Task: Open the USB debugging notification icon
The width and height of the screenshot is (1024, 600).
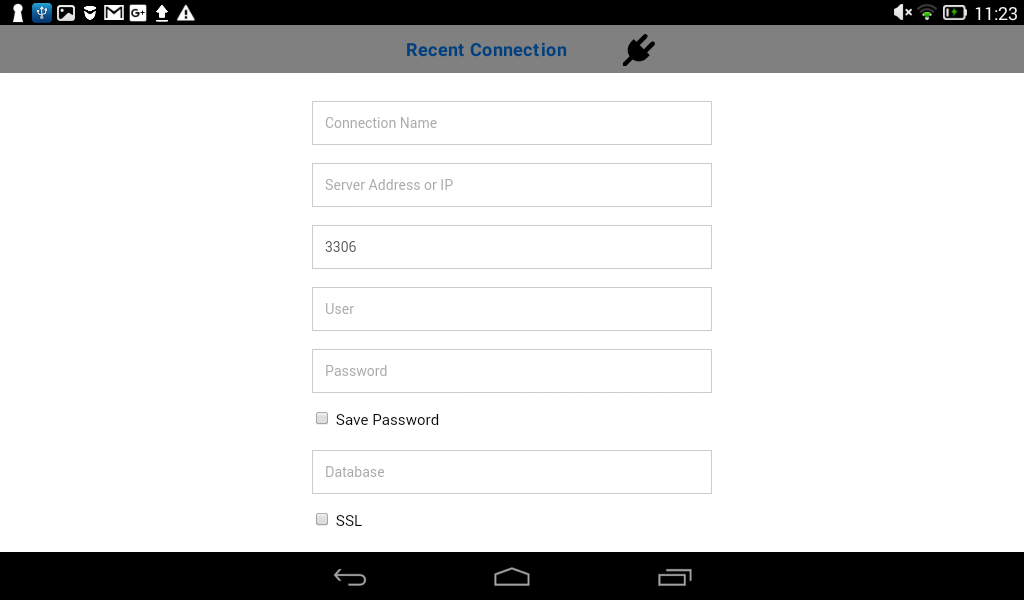Action: pyautogui.click(x=42, y=12)
